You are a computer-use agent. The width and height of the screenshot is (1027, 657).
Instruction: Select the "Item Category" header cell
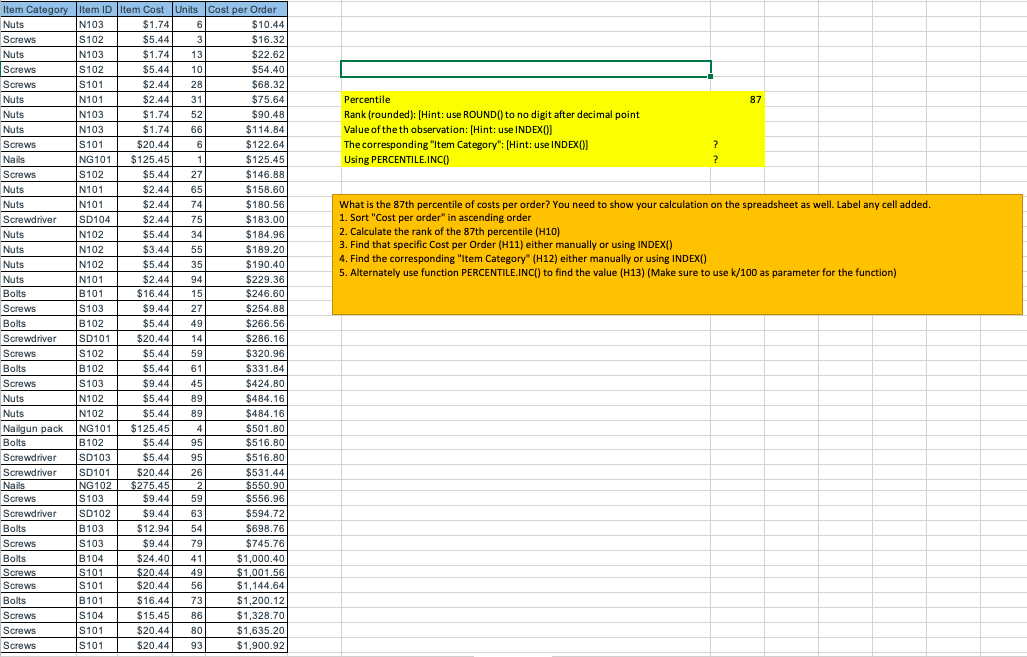(37, 9)
